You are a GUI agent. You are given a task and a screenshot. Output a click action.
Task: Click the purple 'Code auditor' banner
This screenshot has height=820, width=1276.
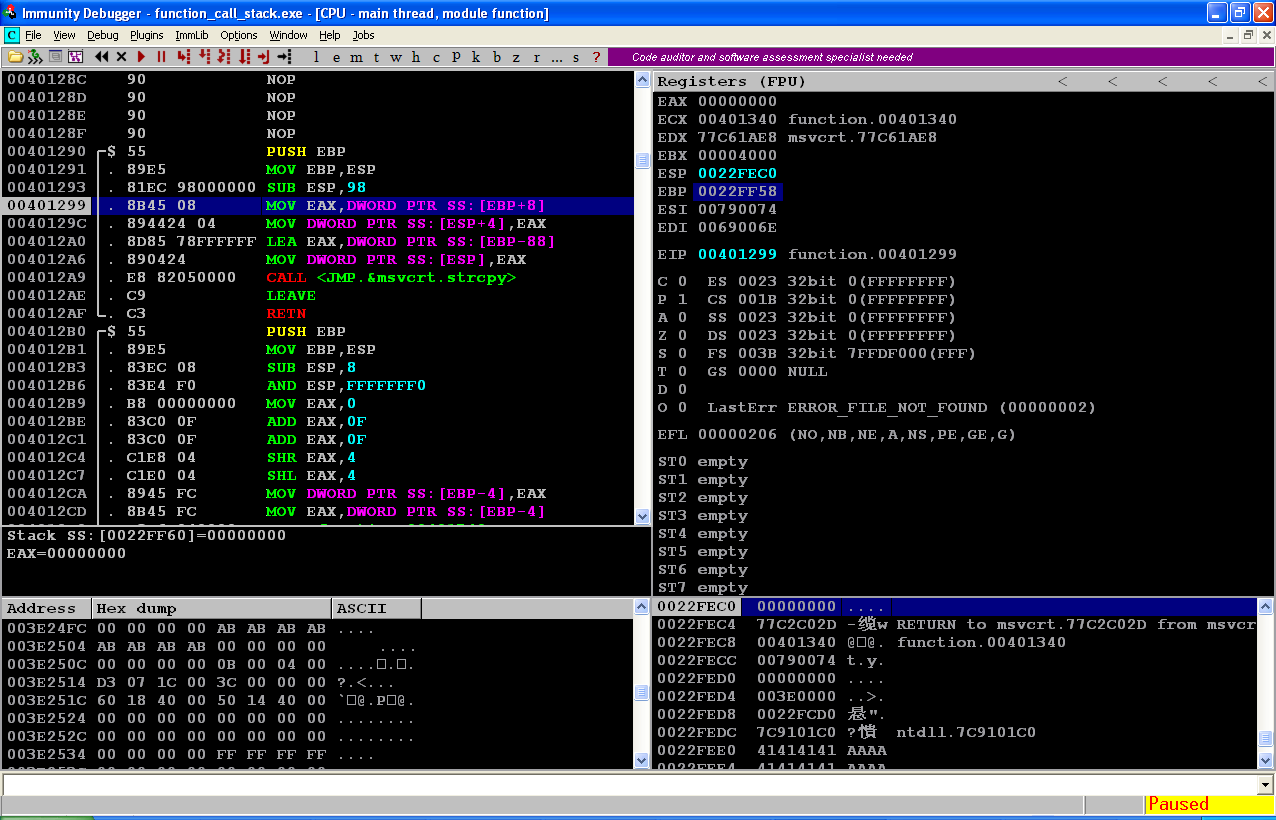pyautogui.click(x=939, y=57)
